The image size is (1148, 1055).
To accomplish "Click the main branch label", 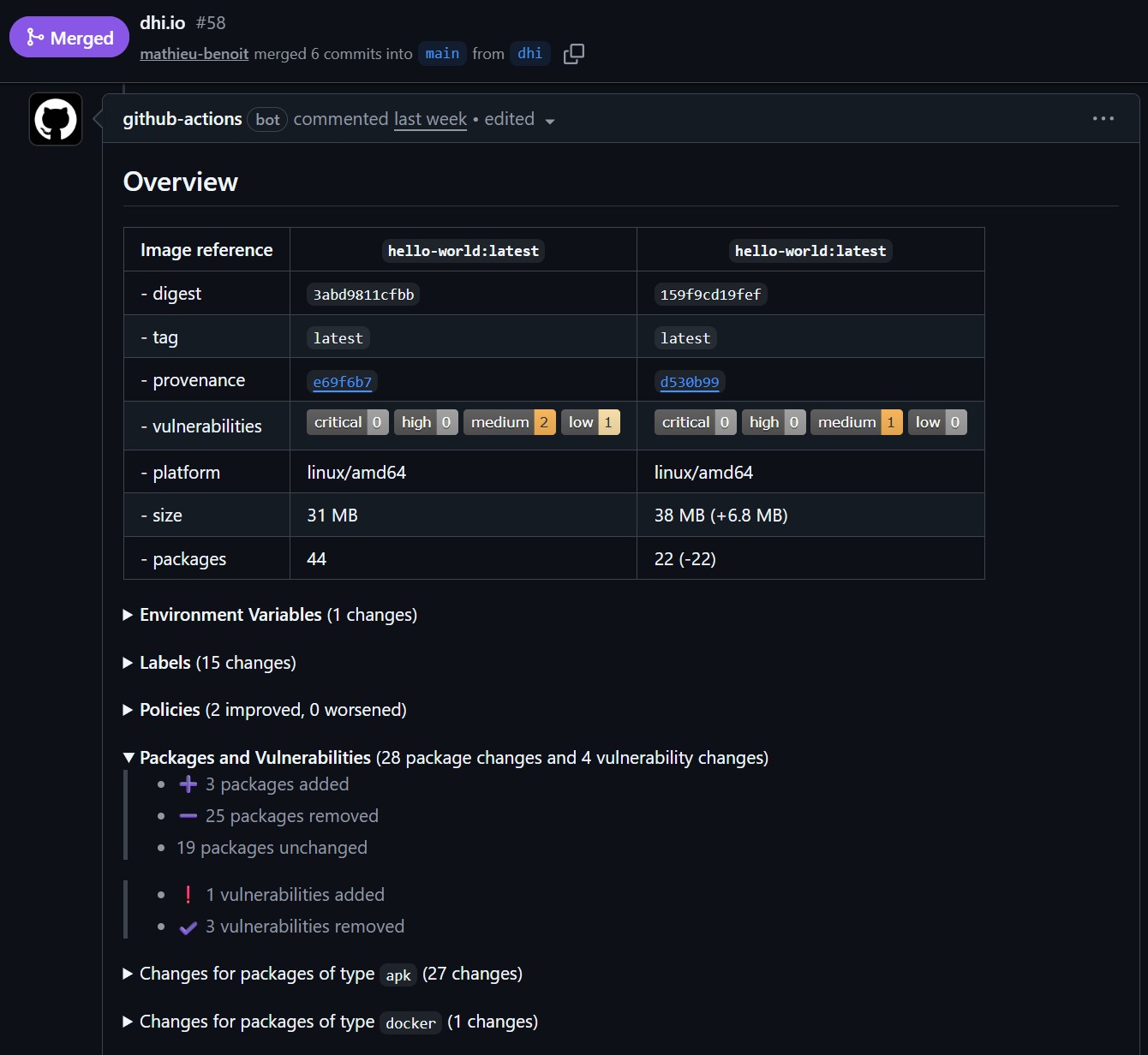I will (442, 54).
